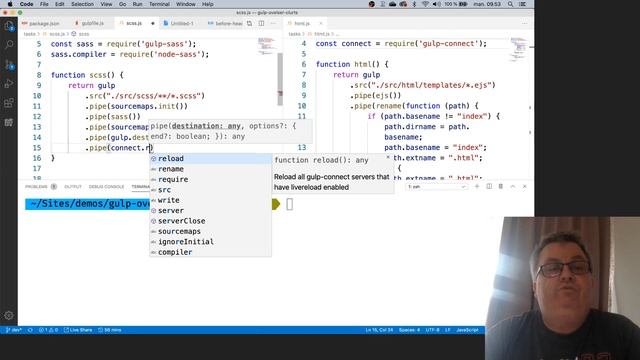Open the Manage gear in activity bar
The image size is (640, 360).
[9, 315]
